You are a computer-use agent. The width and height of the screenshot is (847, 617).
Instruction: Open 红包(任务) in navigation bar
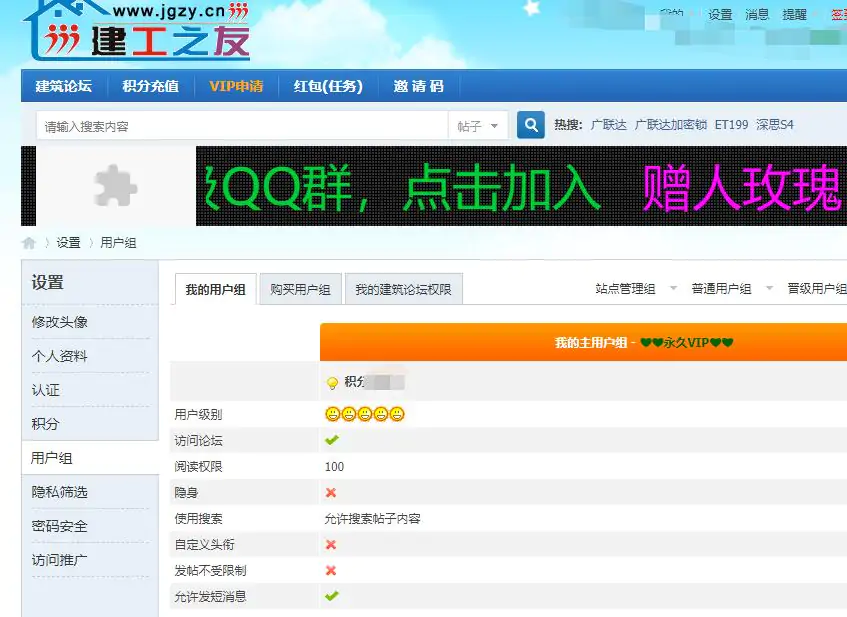(328, 86)
